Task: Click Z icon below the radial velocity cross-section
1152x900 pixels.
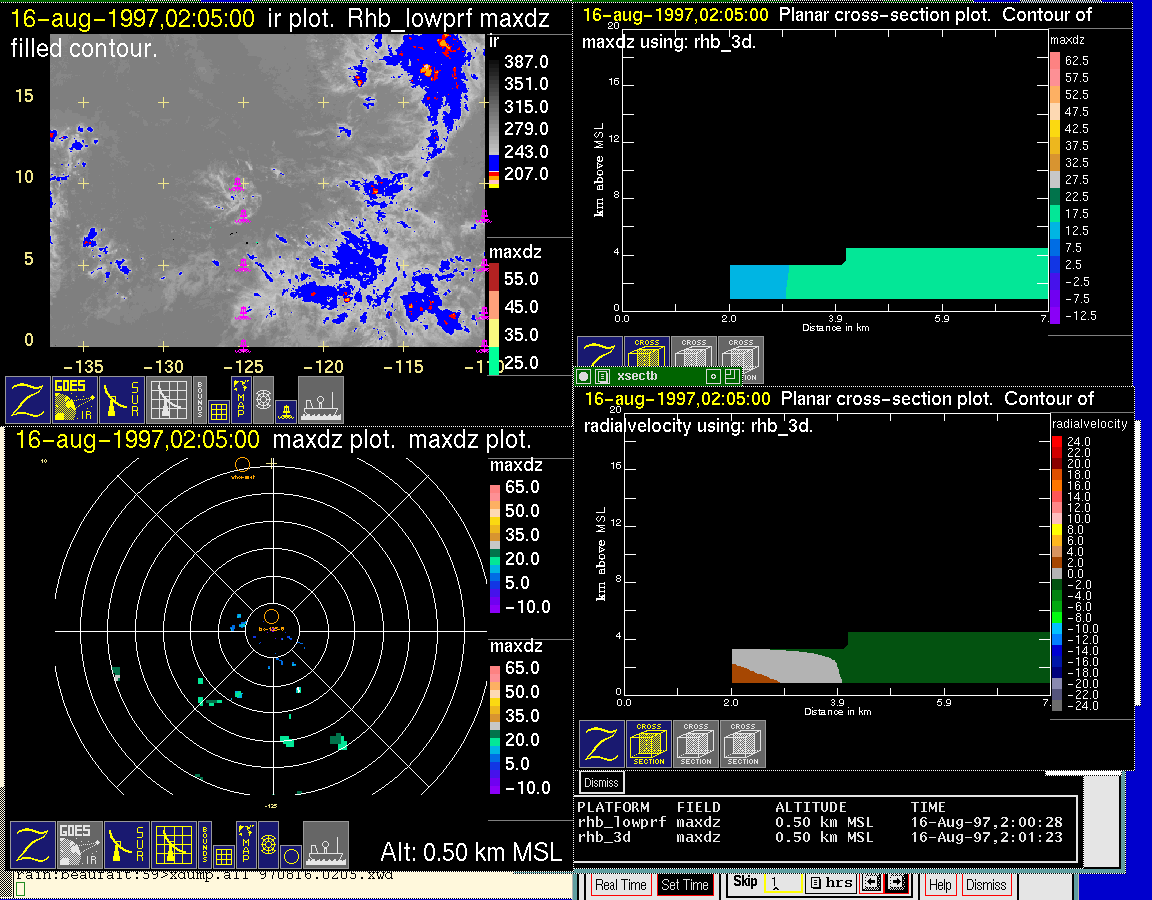Action: point(602,744)
